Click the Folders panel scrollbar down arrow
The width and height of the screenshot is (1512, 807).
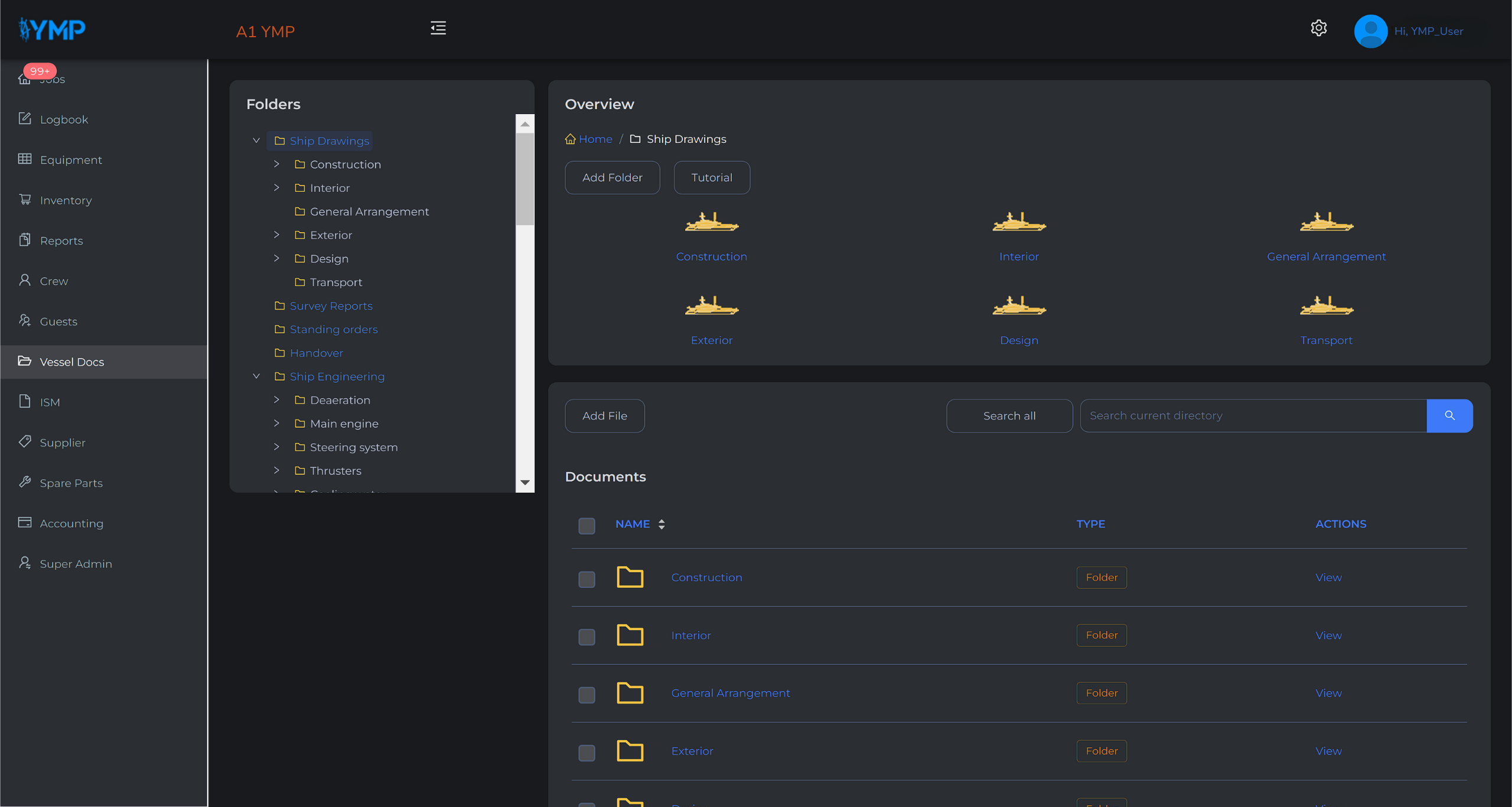tap(524, 483)
